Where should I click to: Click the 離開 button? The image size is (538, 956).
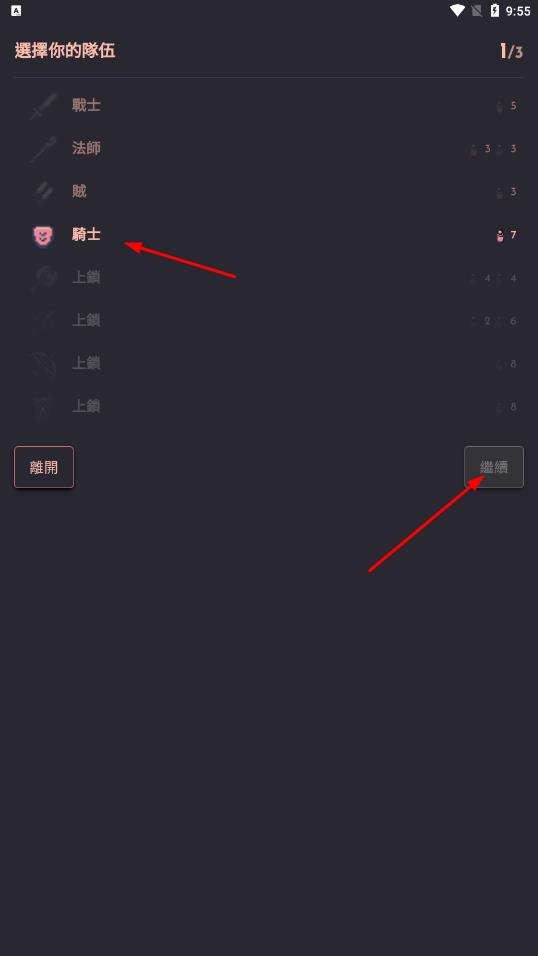pos(44,467)
